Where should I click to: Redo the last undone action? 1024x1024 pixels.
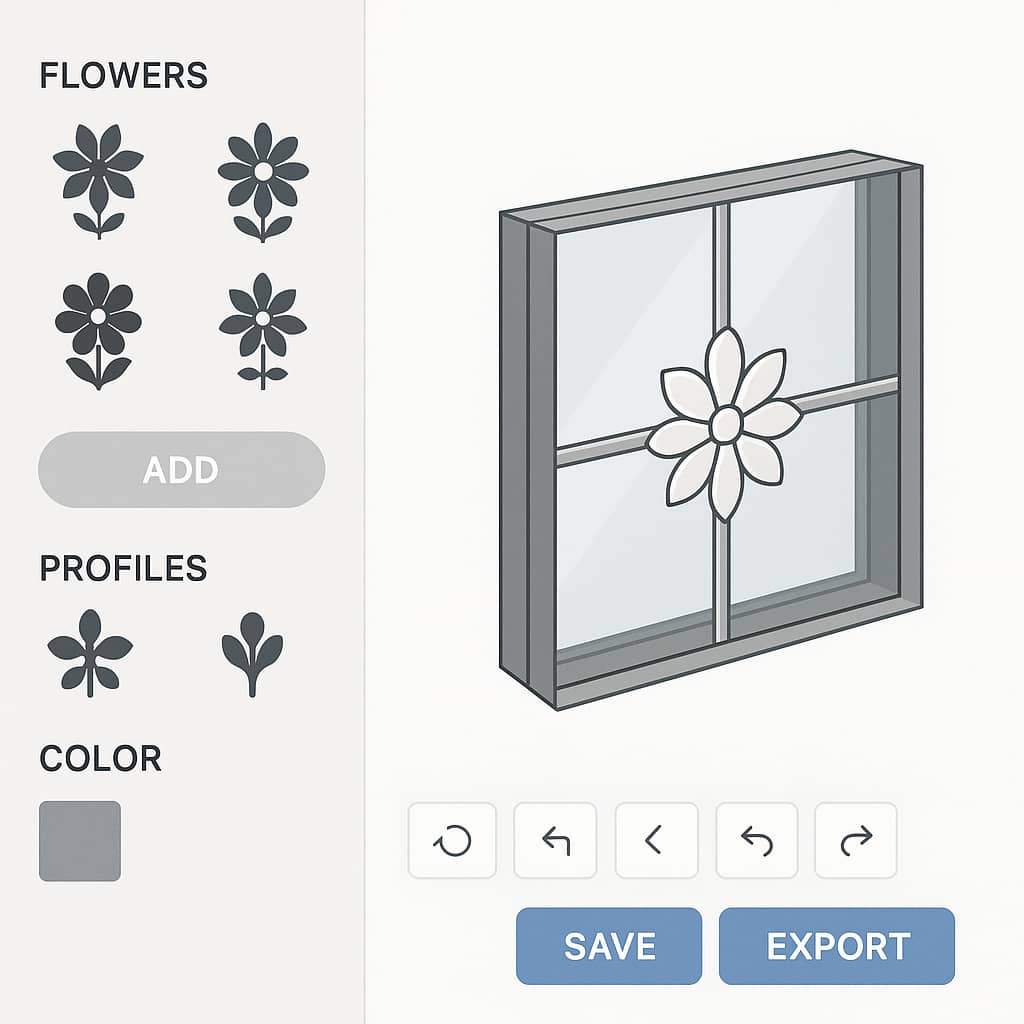[856, 840]
